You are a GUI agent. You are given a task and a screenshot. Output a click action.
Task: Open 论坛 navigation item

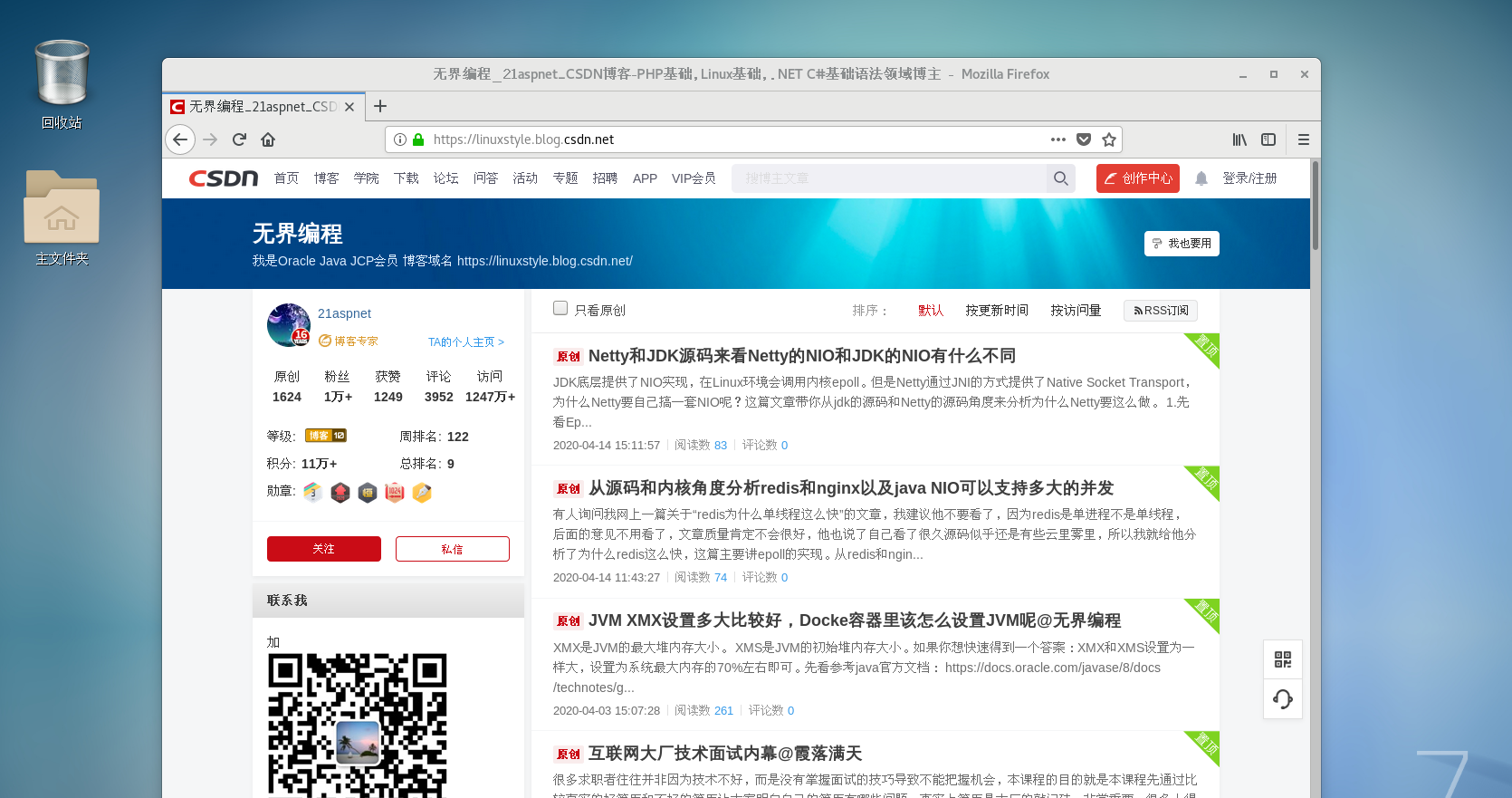445,178
